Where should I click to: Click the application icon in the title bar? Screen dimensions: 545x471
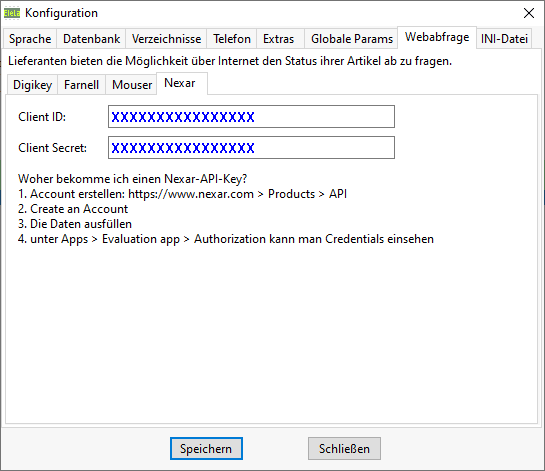(x=12, y=13)
